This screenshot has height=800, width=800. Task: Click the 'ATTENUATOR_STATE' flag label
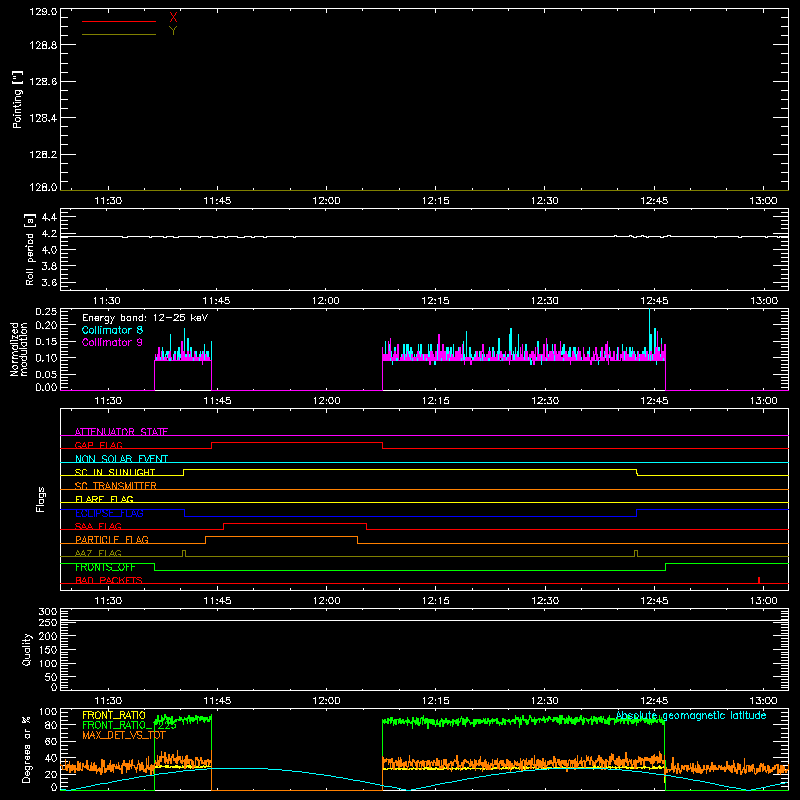coord(121,432)
